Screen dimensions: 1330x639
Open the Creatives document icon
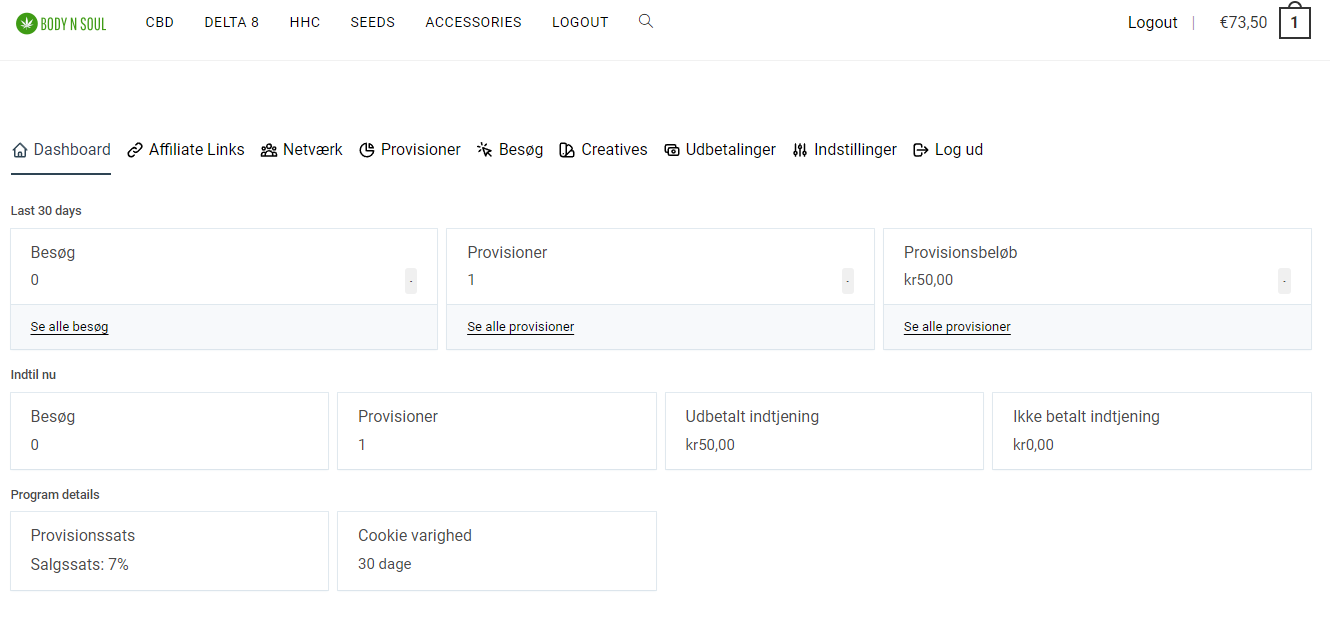[565, 149]
